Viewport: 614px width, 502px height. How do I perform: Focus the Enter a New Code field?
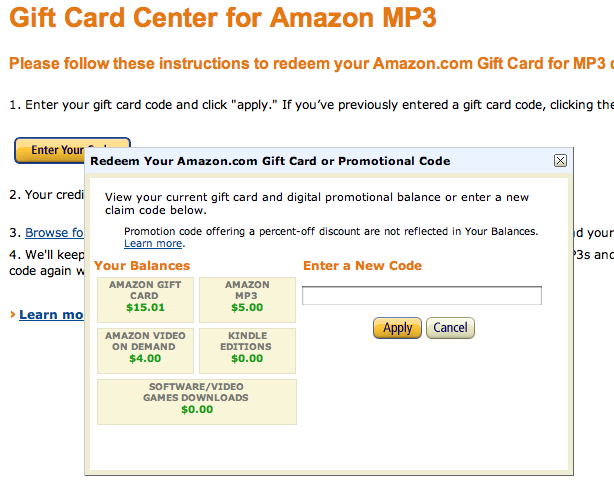pos(422,295)
